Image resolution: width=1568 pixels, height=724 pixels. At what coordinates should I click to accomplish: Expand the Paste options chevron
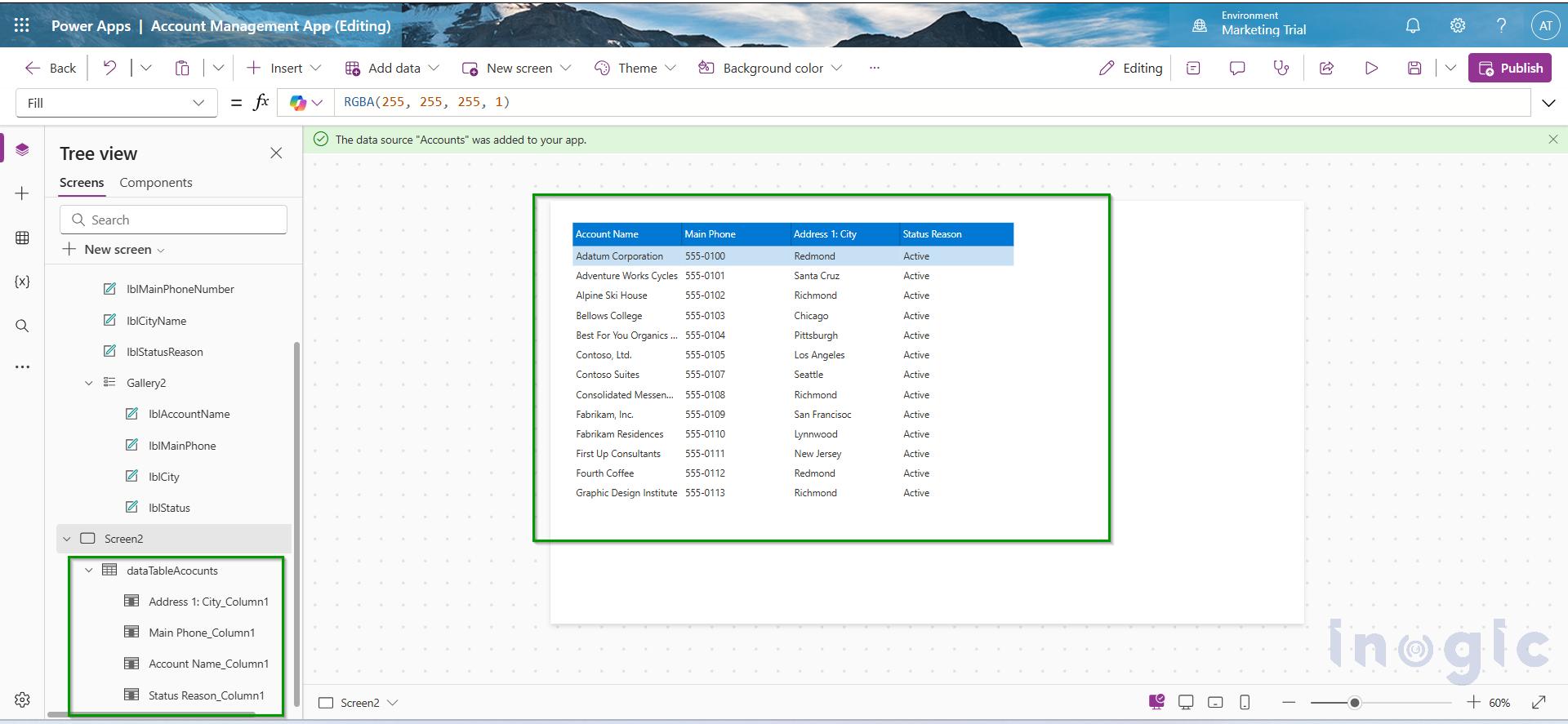click(x=218, y=68)
